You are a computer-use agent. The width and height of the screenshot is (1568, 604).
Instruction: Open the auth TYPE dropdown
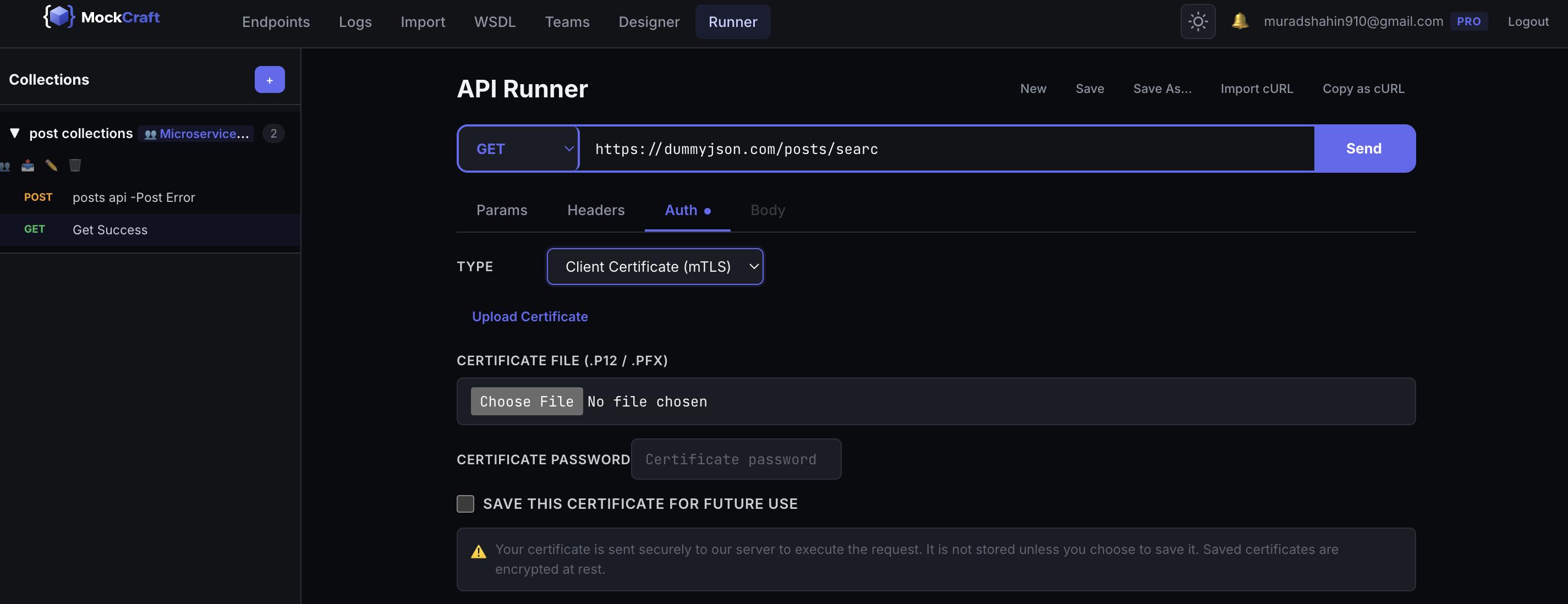(654, 267)
